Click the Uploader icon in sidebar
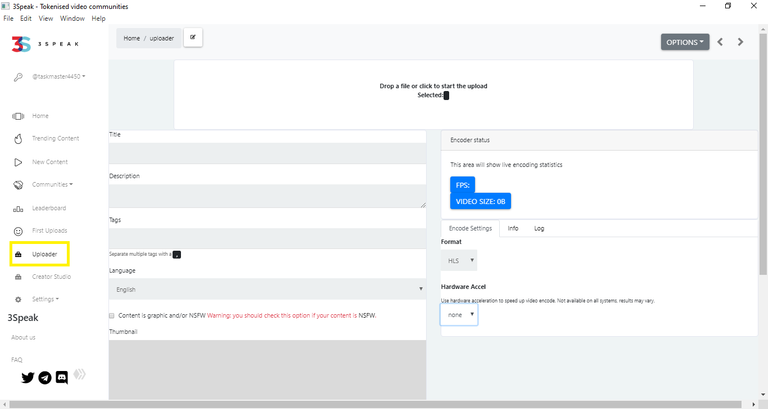 tap(18, 254)
